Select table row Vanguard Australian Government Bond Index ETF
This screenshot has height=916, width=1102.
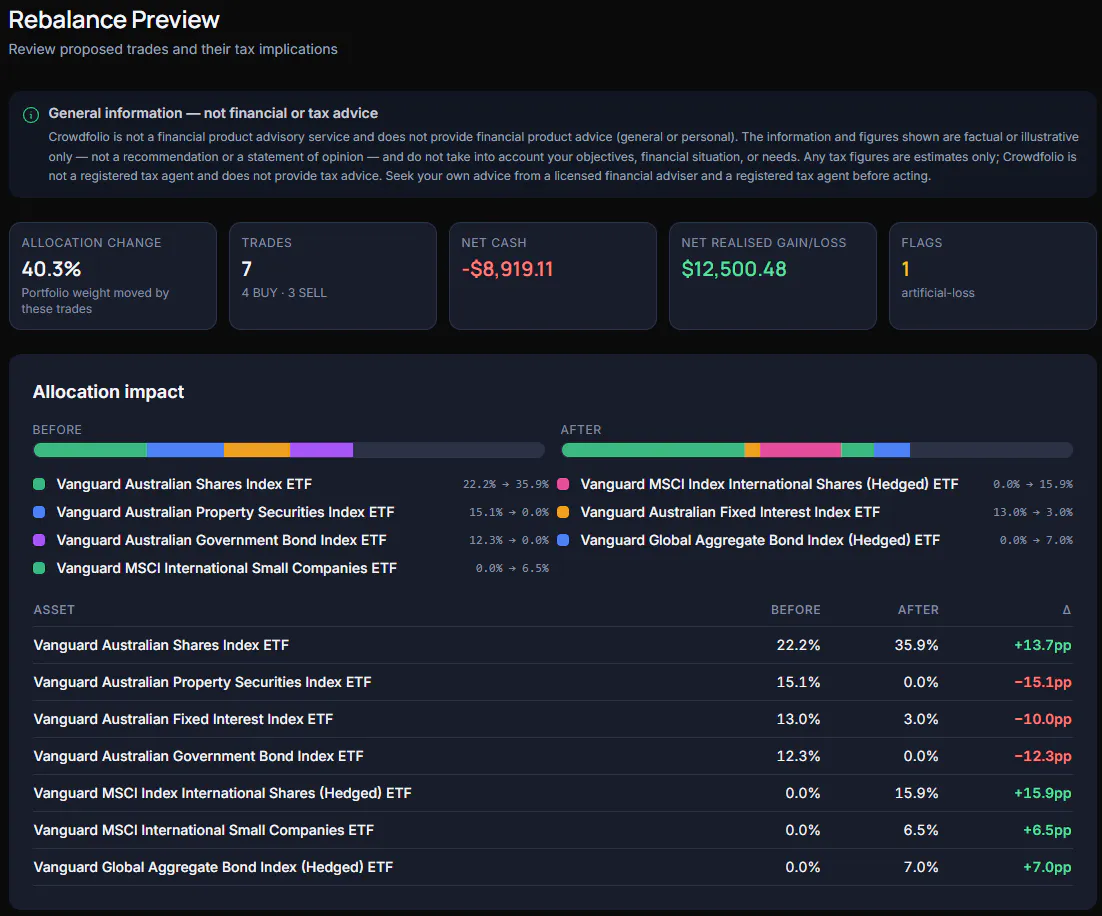coord(552,756)
